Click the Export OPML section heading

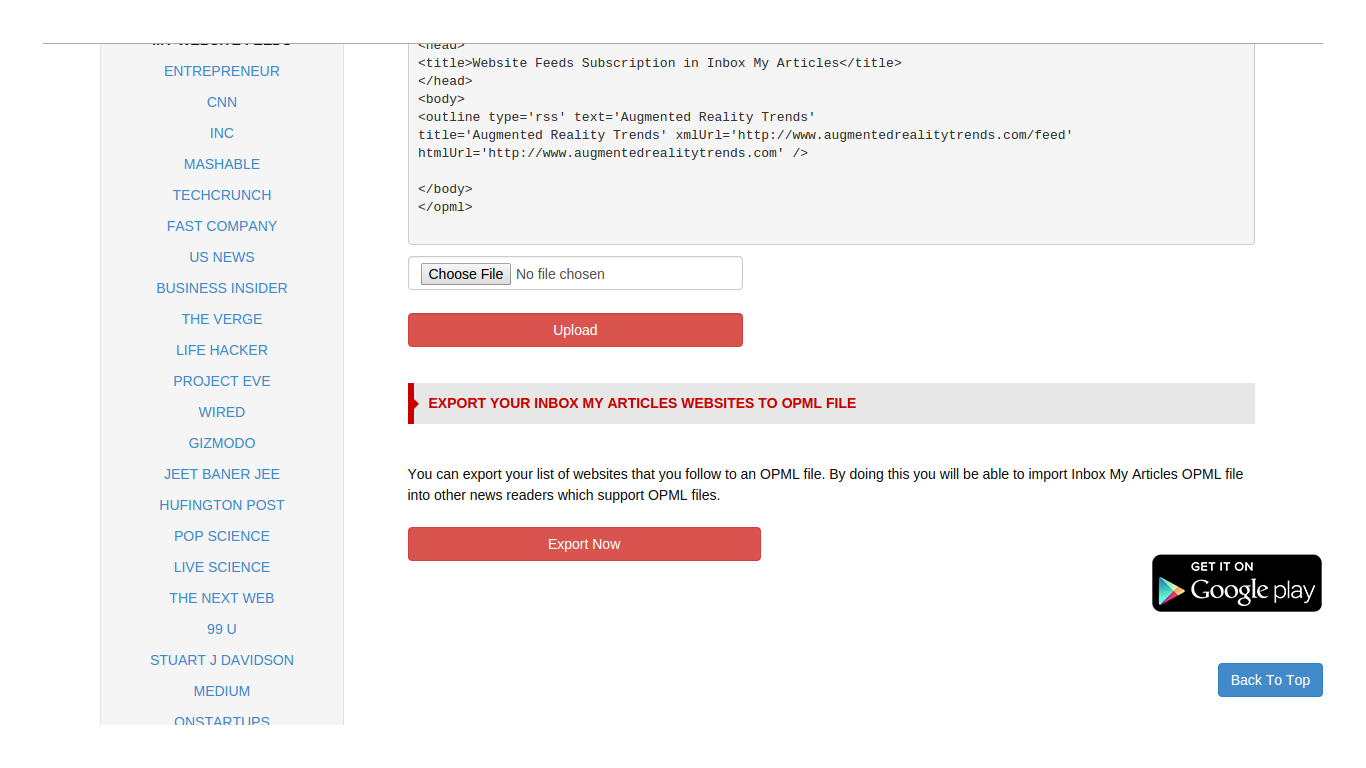831,403
